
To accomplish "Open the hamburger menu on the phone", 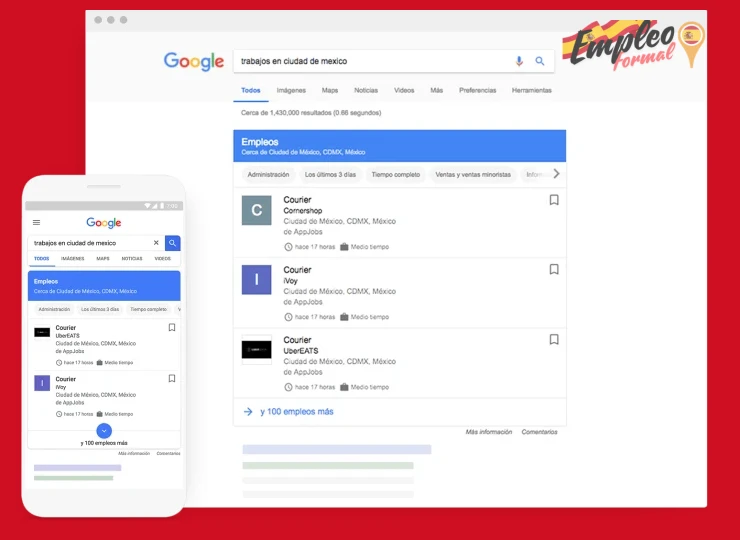I will pyautogui.click(x=36, y=222).
